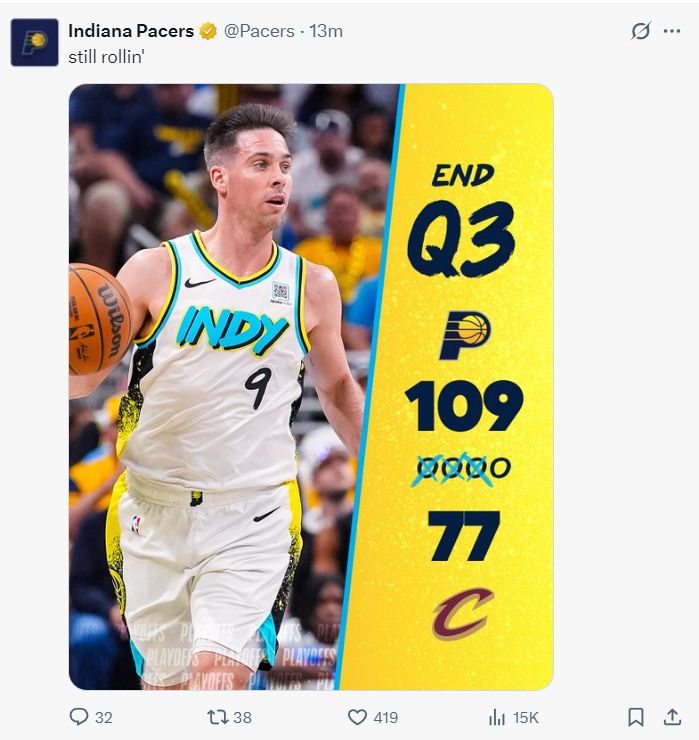Click the 419 likes count
The width and height of the screenshot is (699, 740).
click(386, 717)
